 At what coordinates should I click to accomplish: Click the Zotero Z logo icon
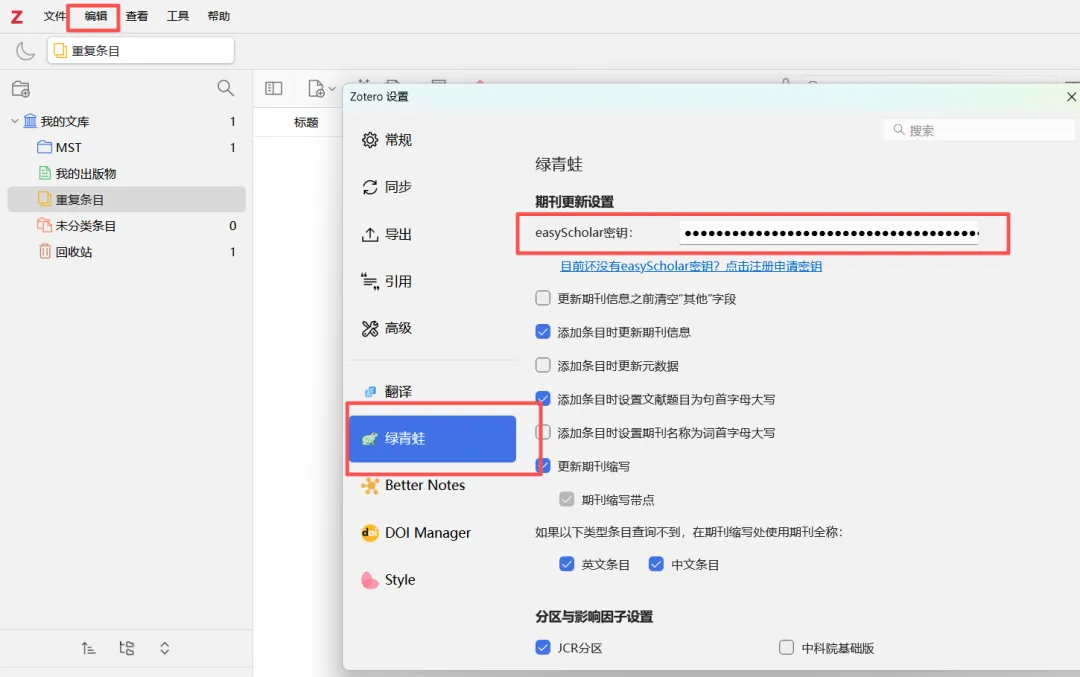tap(17, 17)
